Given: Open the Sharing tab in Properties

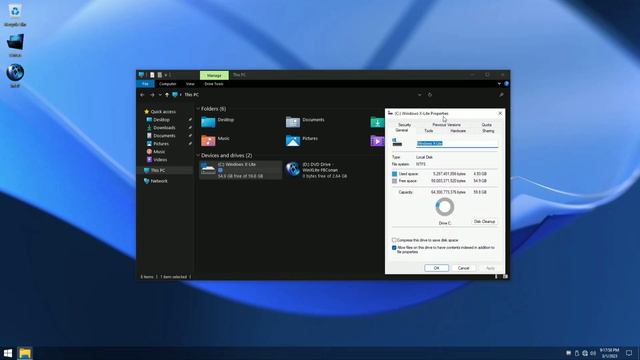Looking at the screenshot, I should click(488, 131).
